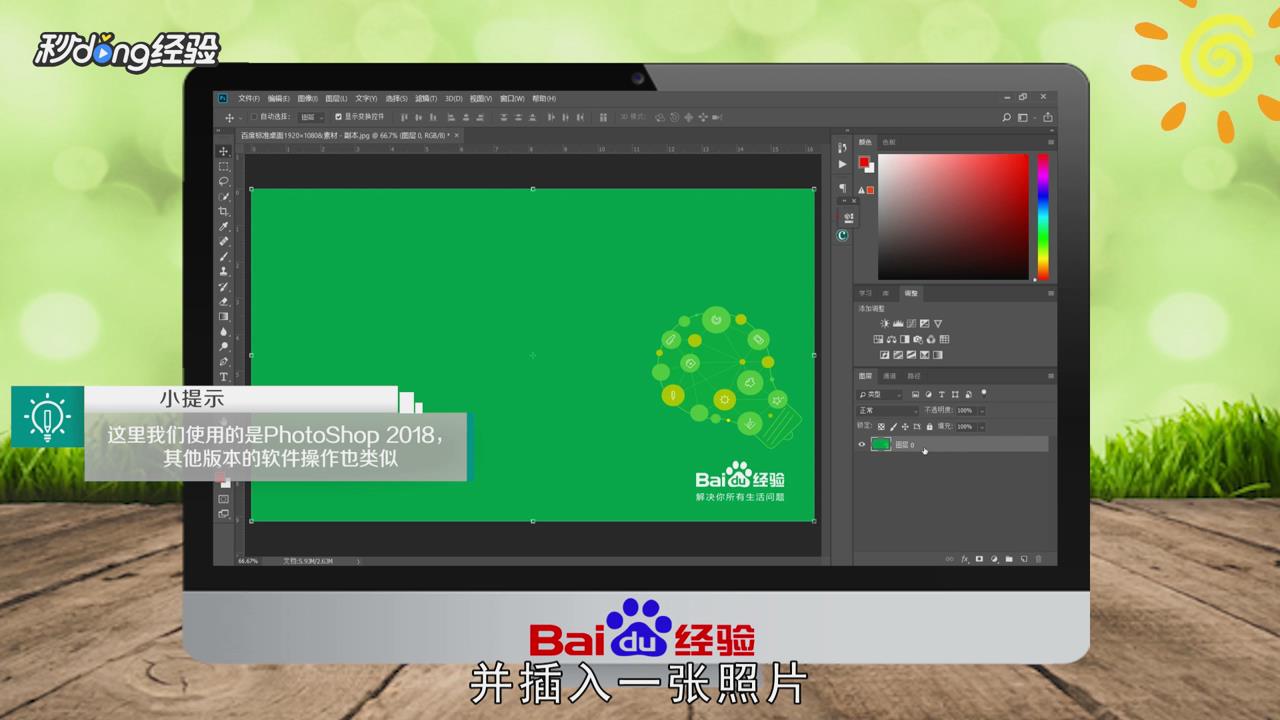Open the 文件(F) menu
The image size is (1280, 720).
(249, 98)
